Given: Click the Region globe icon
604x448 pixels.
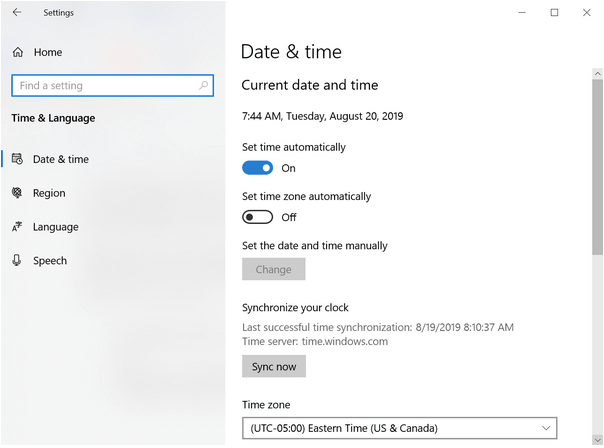Looking at the screenshot, I should coord(17,193).
